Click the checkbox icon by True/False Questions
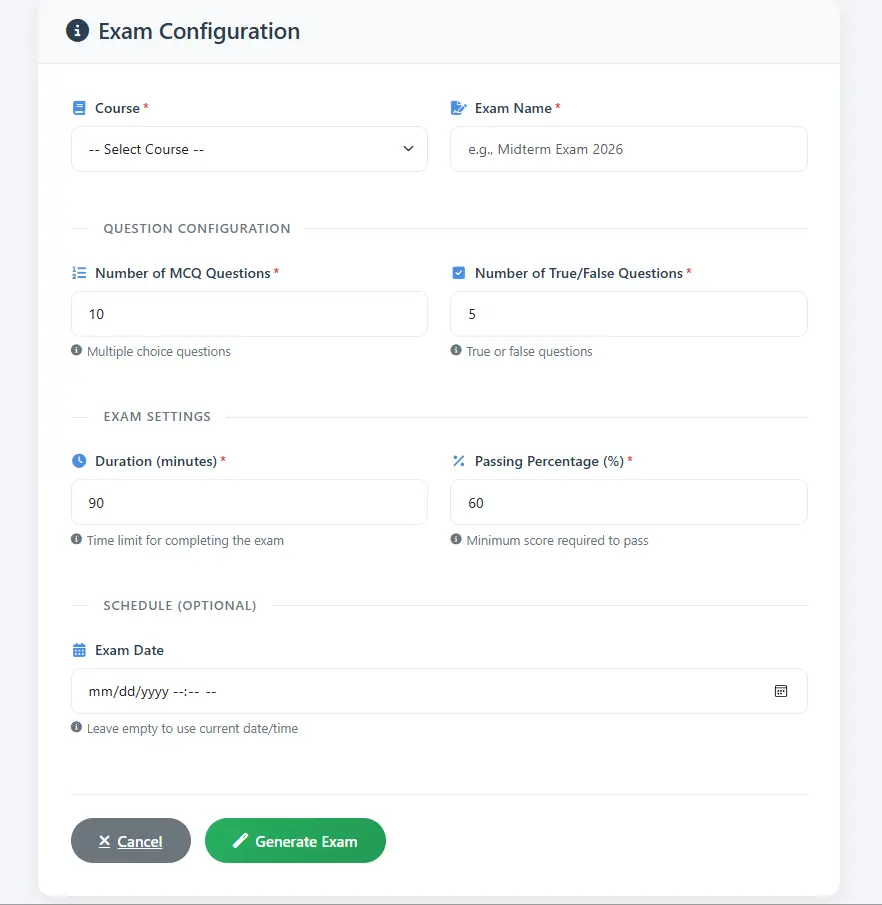The width and height of the screenshot is (882, 905). pyautogui.click(x=459, y=273)
